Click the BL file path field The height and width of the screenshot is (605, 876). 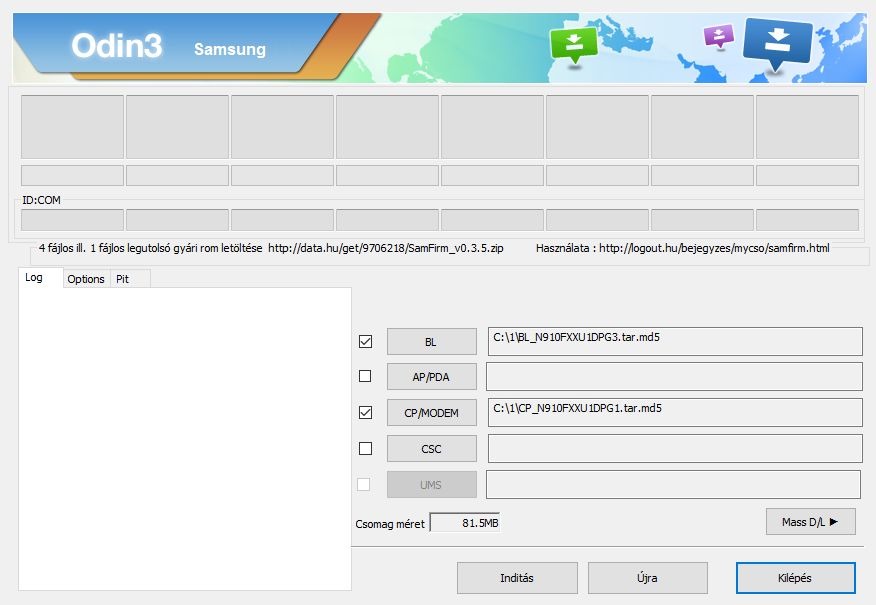pos(675,341)
